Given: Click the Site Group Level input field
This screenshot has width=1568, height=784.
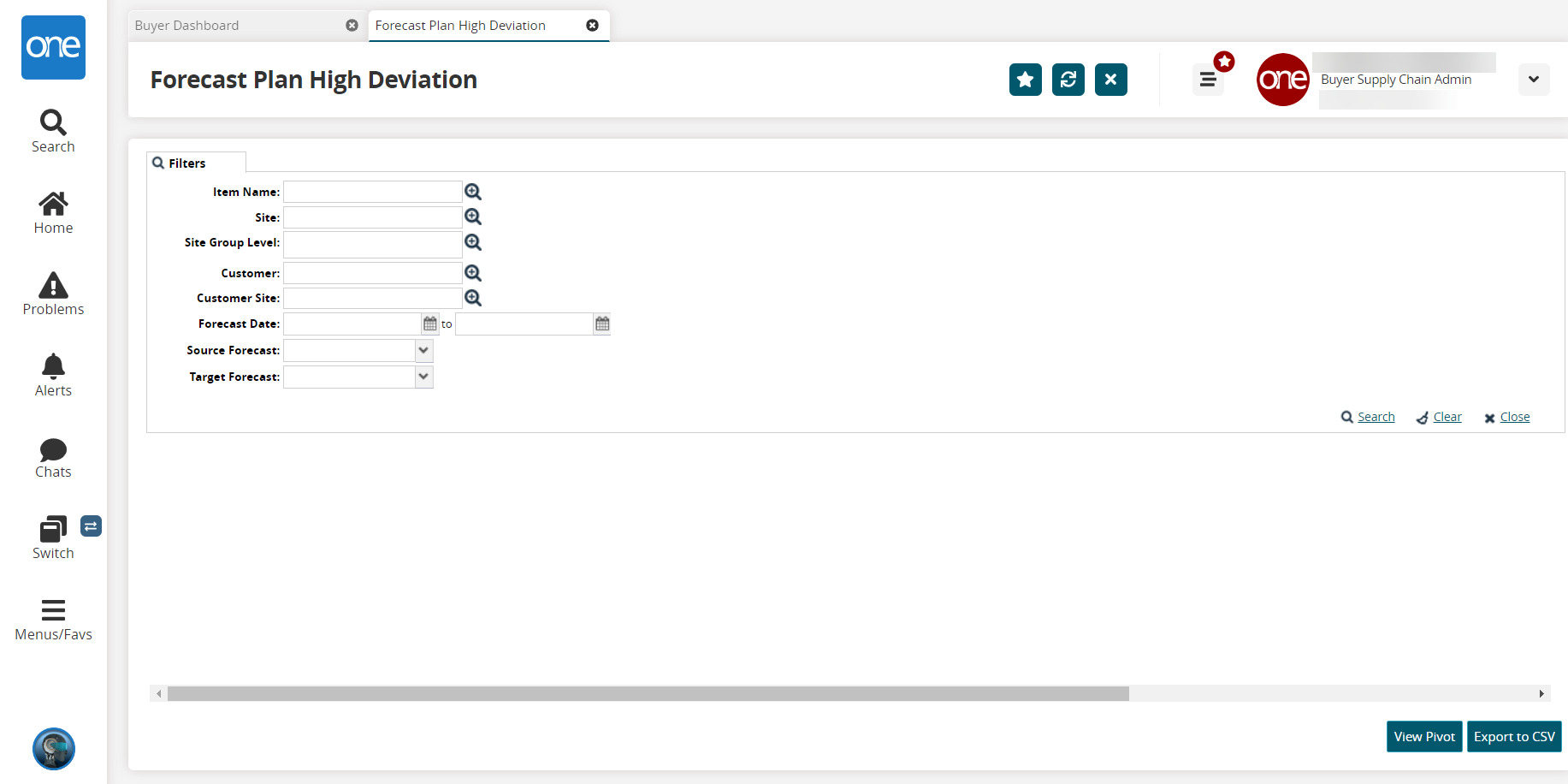Looking at the screenshot, I should [372, 244].
